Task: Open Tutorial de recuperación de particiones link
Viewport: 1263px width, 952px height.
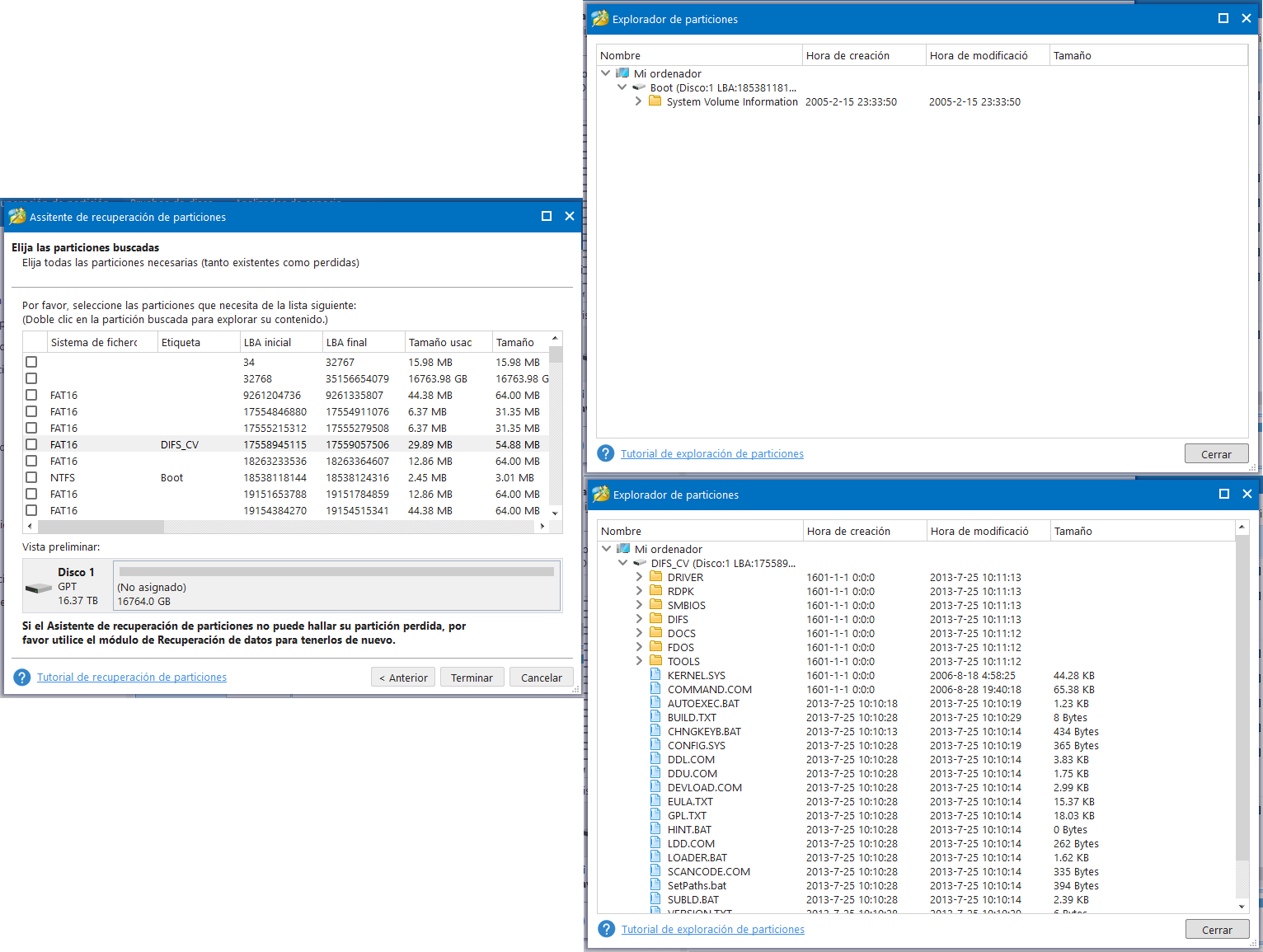Action: point(132,678)
